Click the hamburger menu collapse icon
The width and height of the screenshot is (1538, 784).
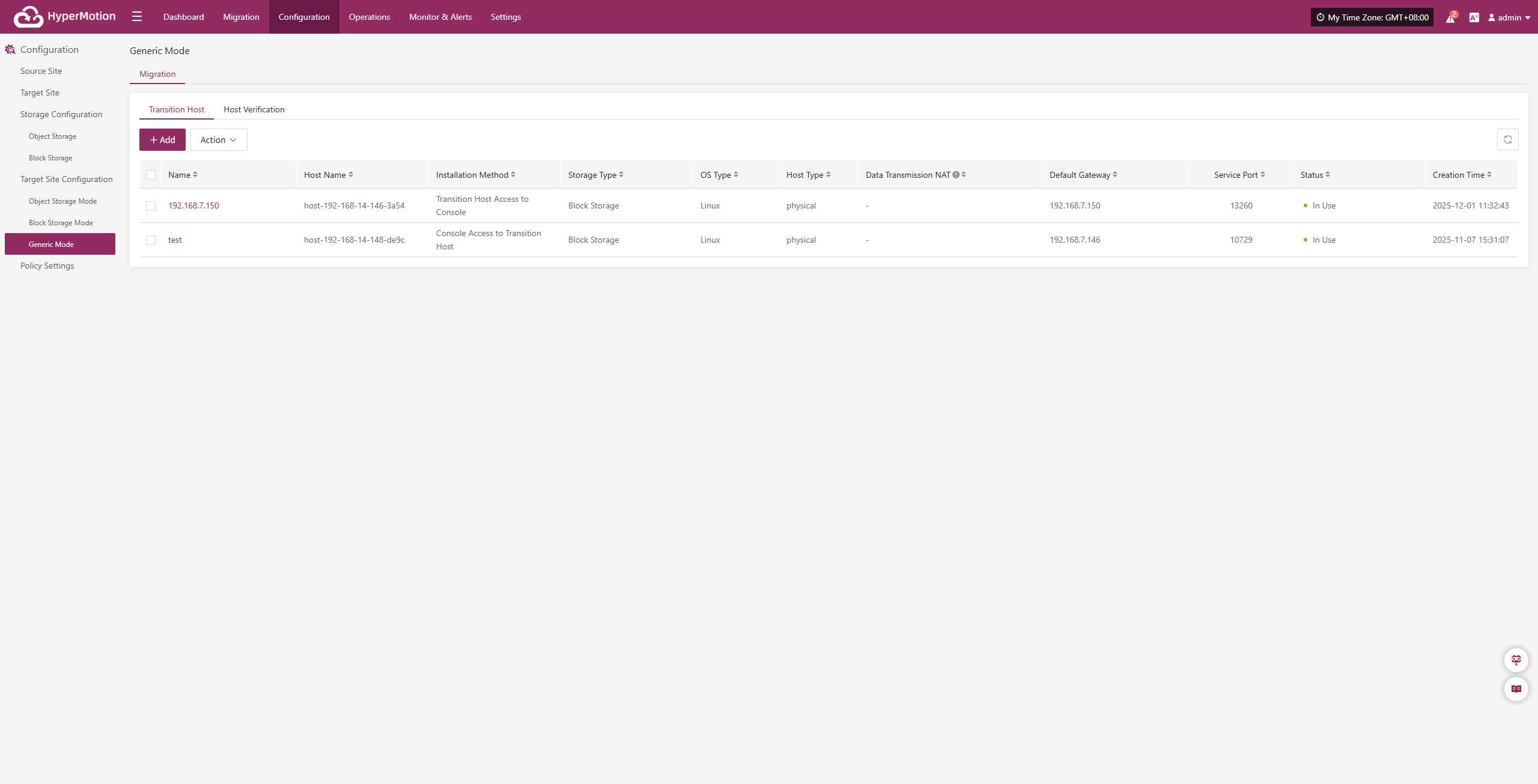click(x=137, y=17)
